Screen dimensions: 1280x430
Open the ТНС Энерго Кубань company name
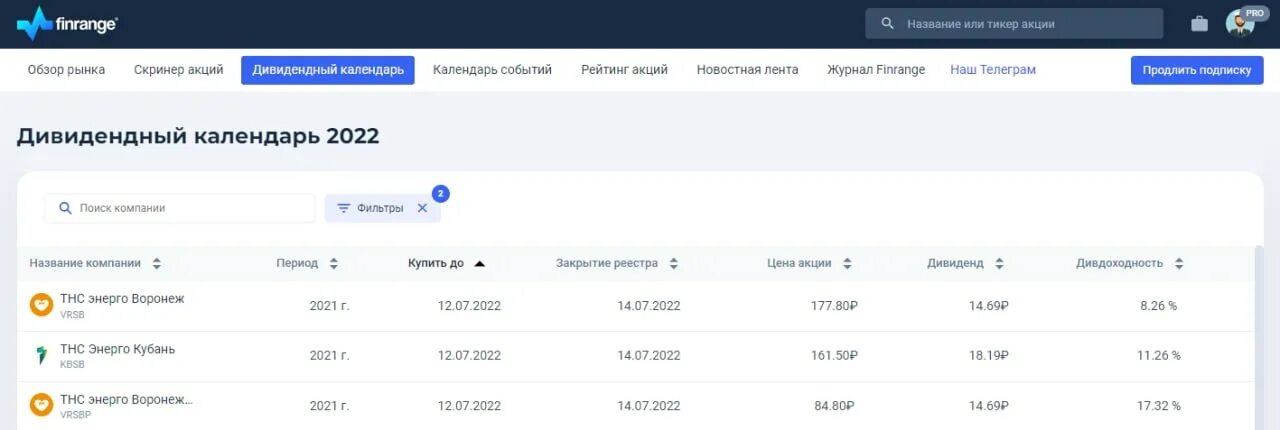(x=117, y=349)
